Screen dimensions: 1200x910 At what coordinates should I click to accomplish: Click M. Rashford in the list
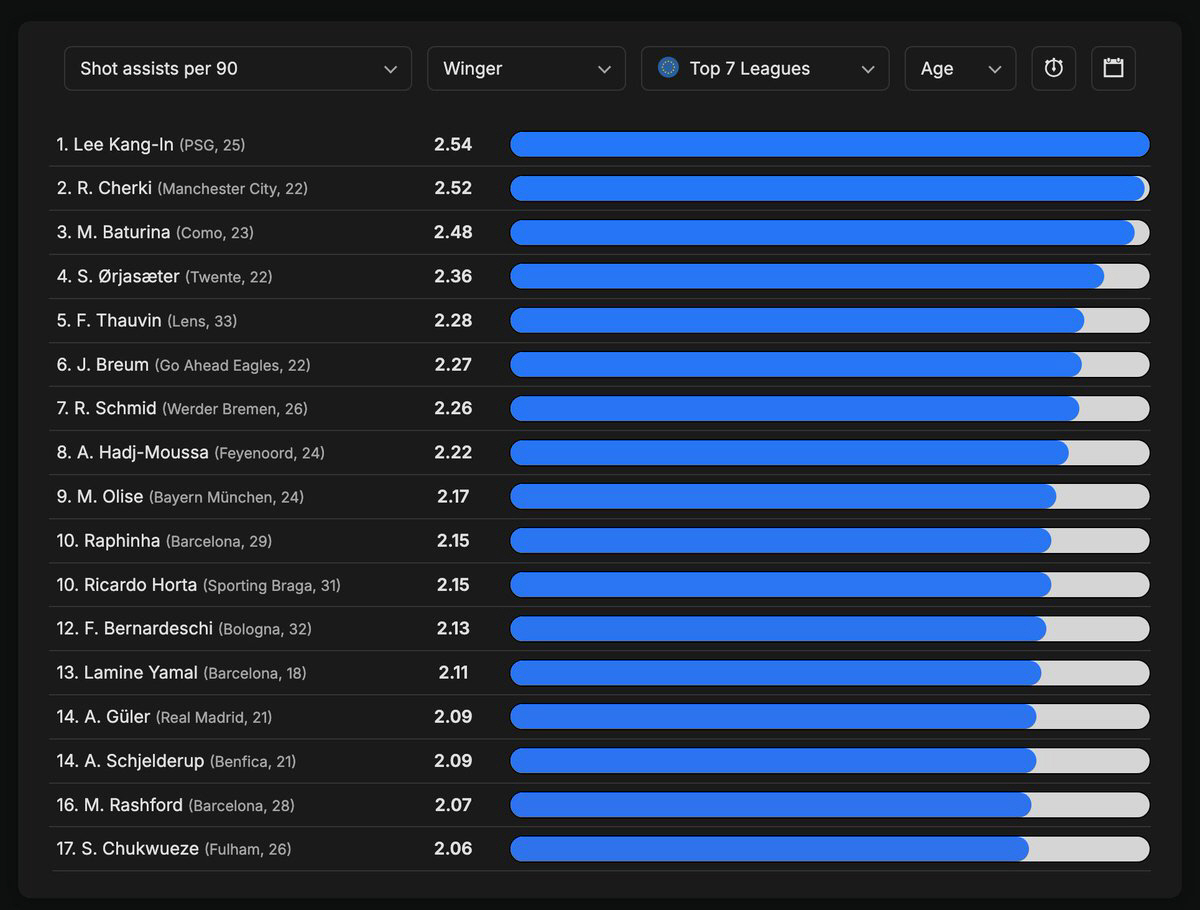130,805
